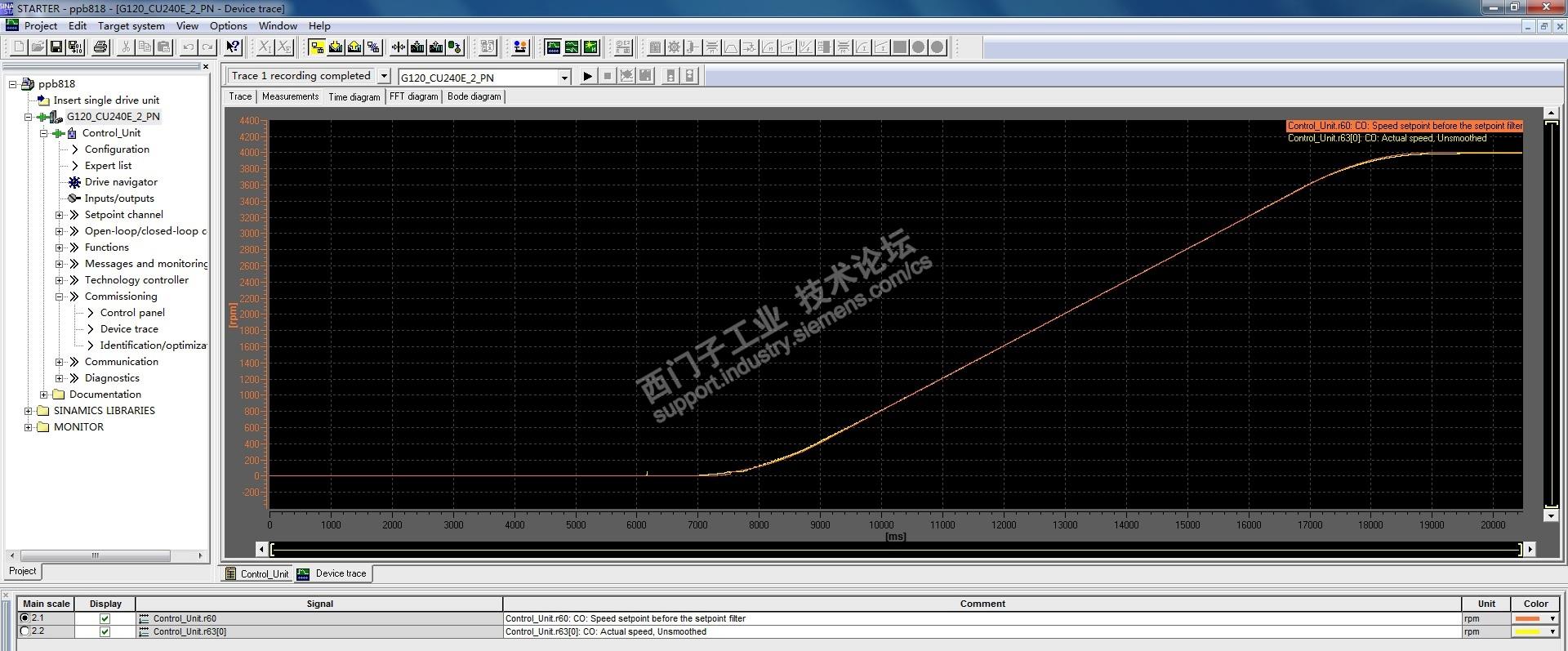Select Expert list in the tree
The width and height of the screenshot is (1568, 651).
pyautogui.click(x=108, y=166)
